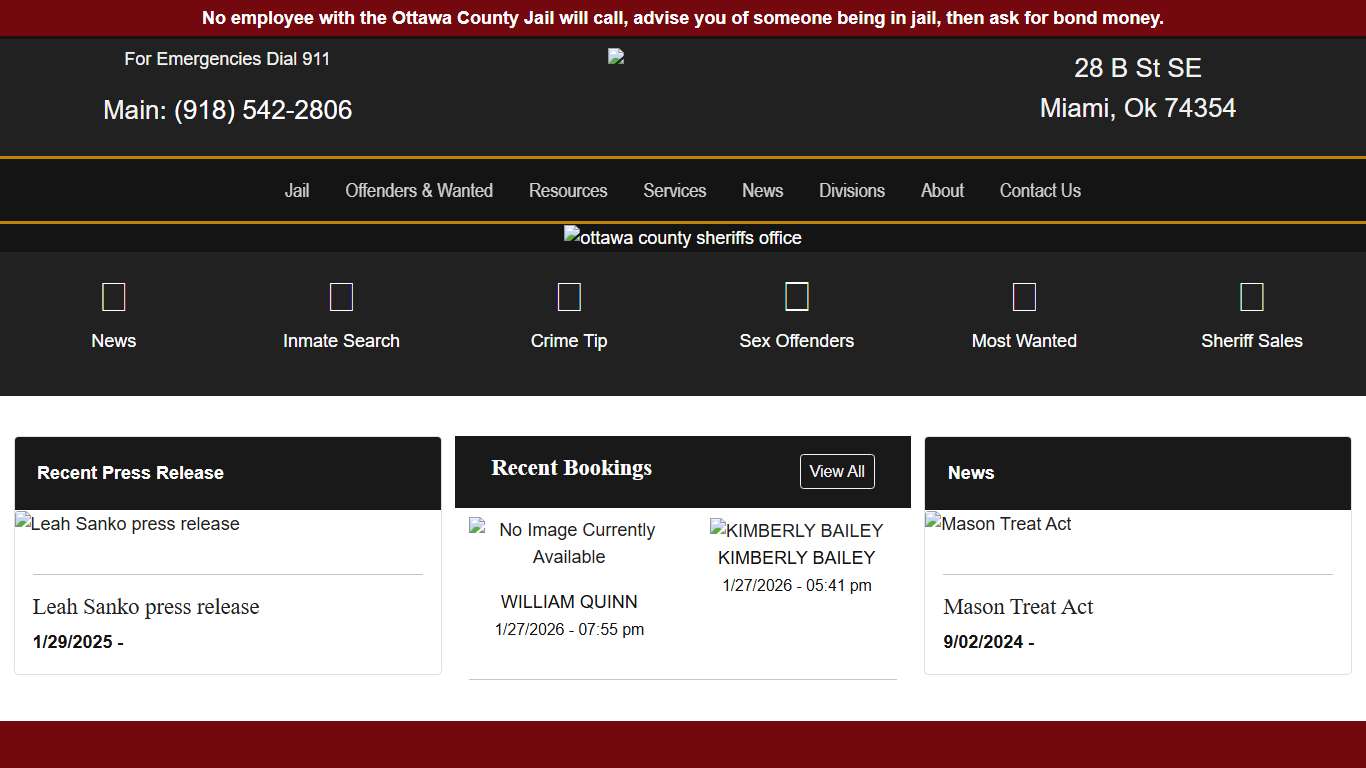The image size is (1366, 768).
Task: Select the Sheriff Sales icon
Action: point(1252,296)
